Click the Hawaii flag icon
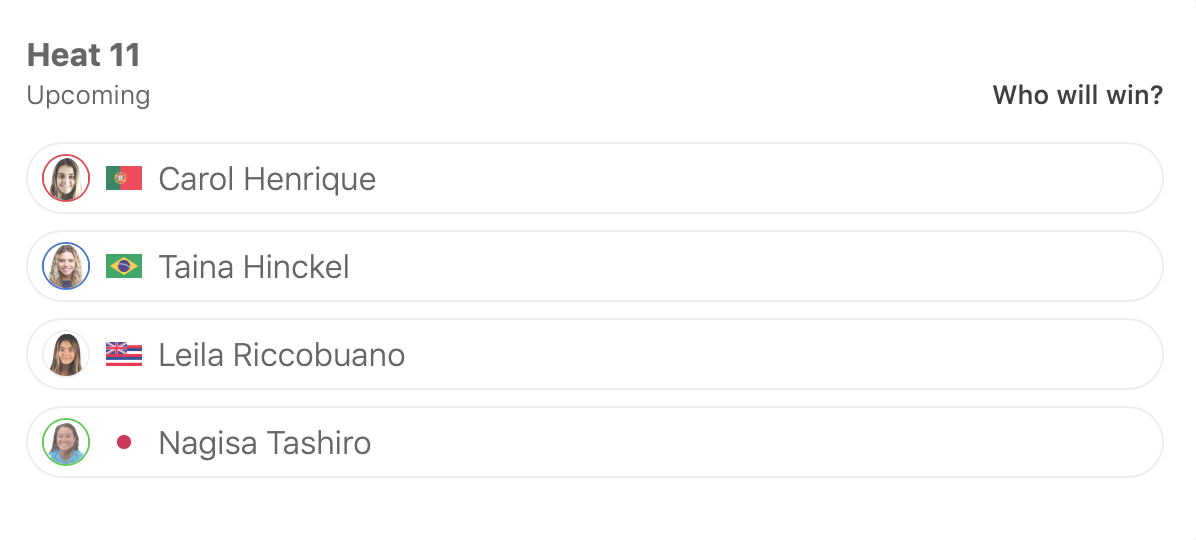Screen dimensions: 1196x540 [x=124, y=355]
